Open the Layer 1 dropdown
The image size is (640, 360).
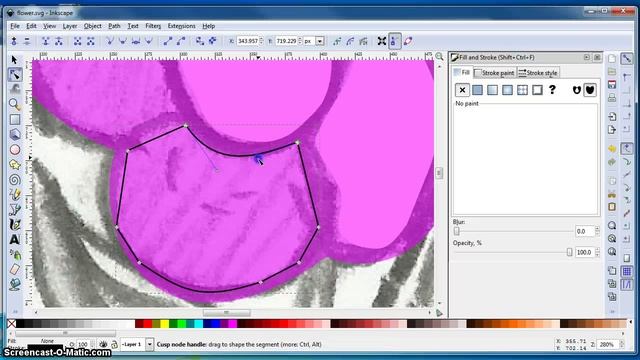pos(149,344)
